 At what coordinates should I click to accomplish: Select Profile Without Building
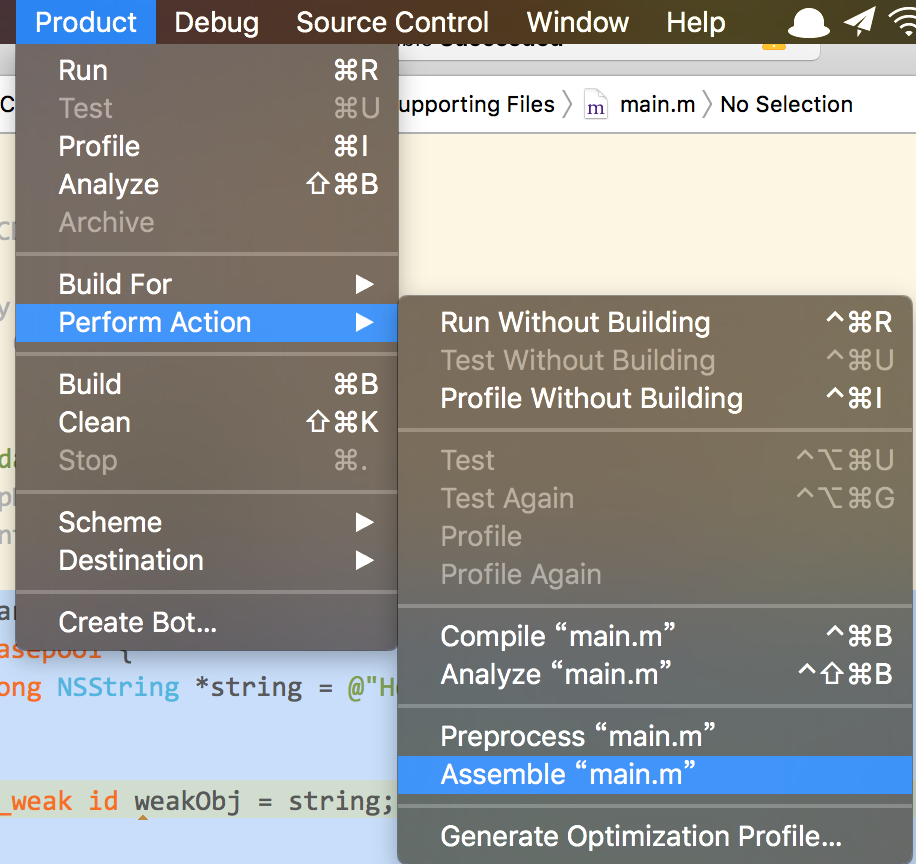655,398
